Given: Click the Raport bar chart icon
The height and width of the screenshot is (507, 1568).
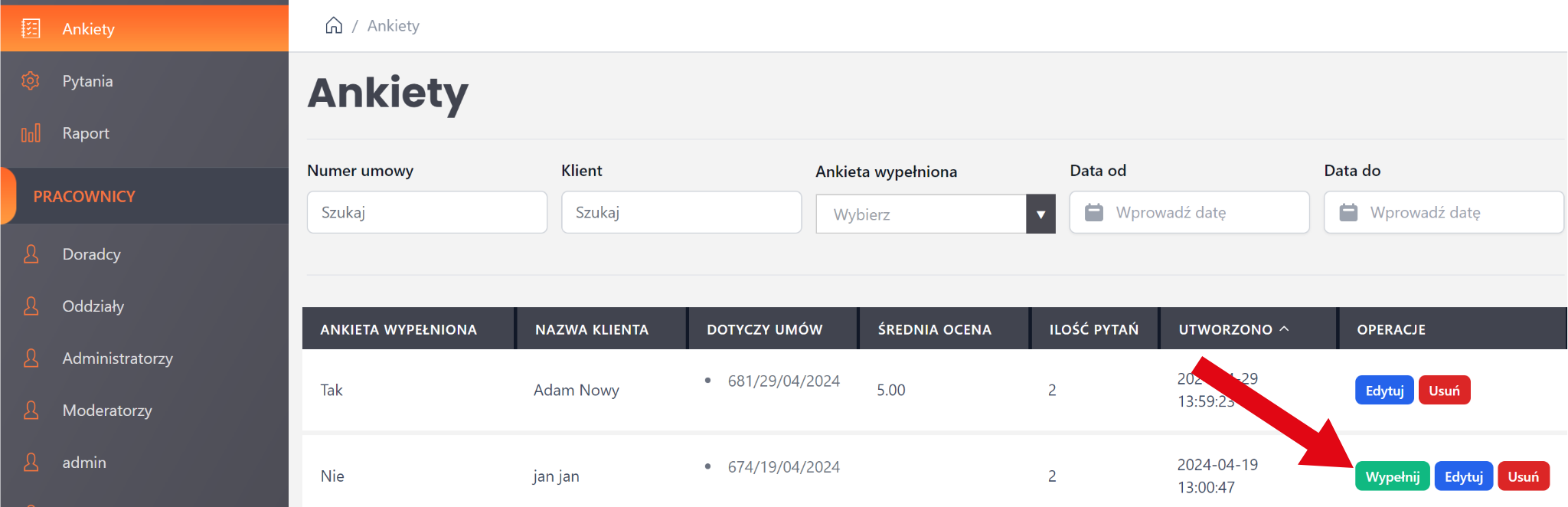Looking at the screenshot, I should [x=31, y=133].
